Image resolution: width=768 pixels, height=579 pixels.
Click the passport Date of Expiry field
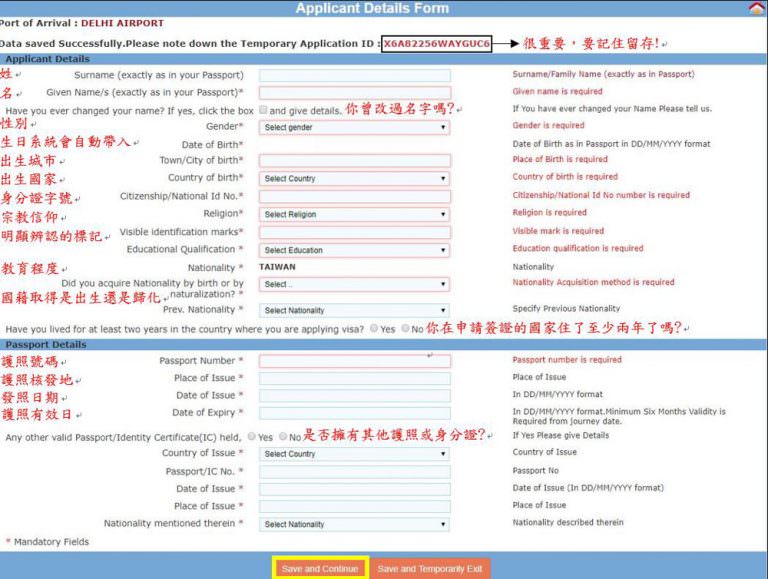(354, 413)
